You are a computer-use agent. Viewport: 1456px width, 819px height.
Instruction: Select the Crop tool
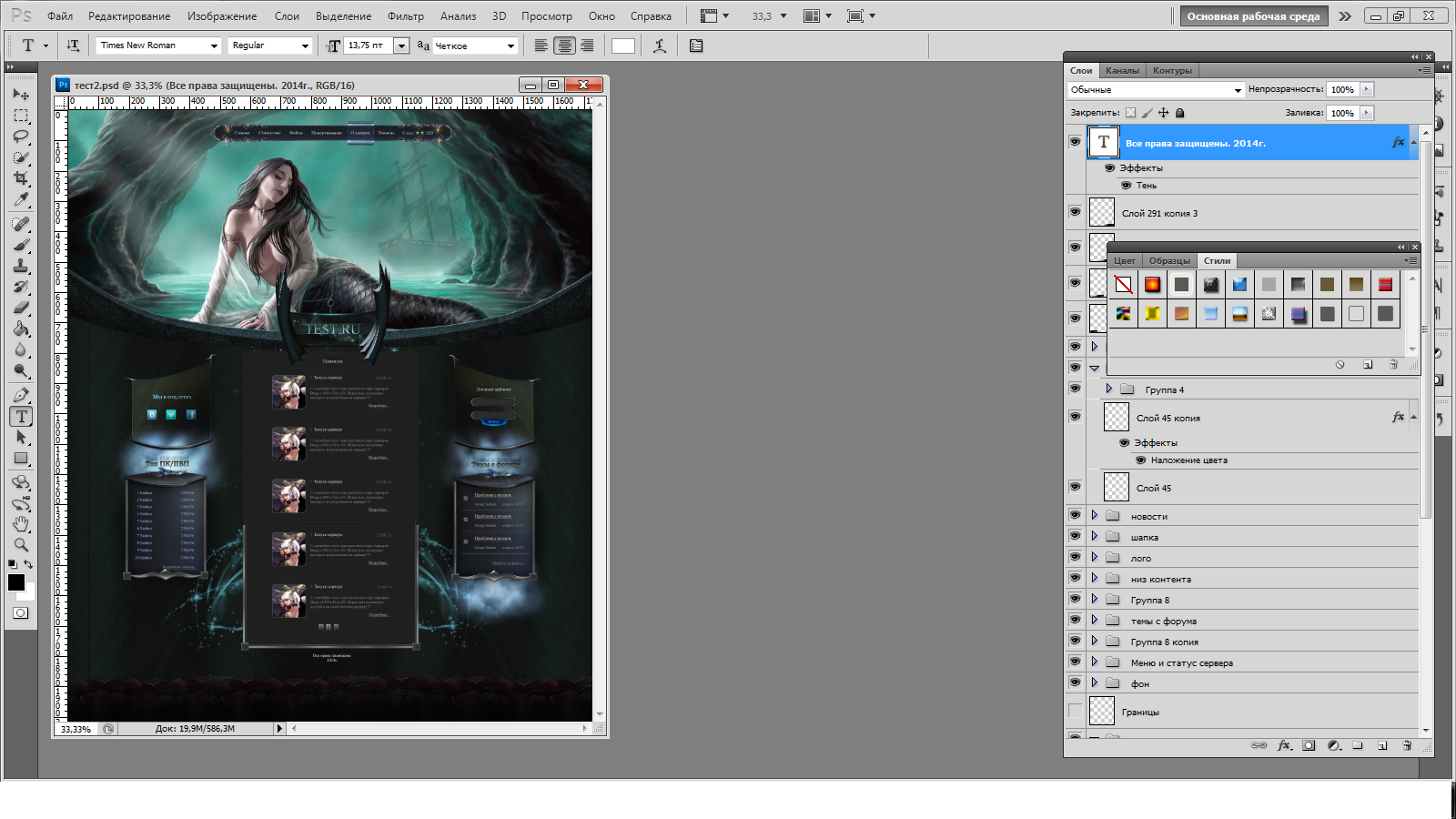(21, 178)
